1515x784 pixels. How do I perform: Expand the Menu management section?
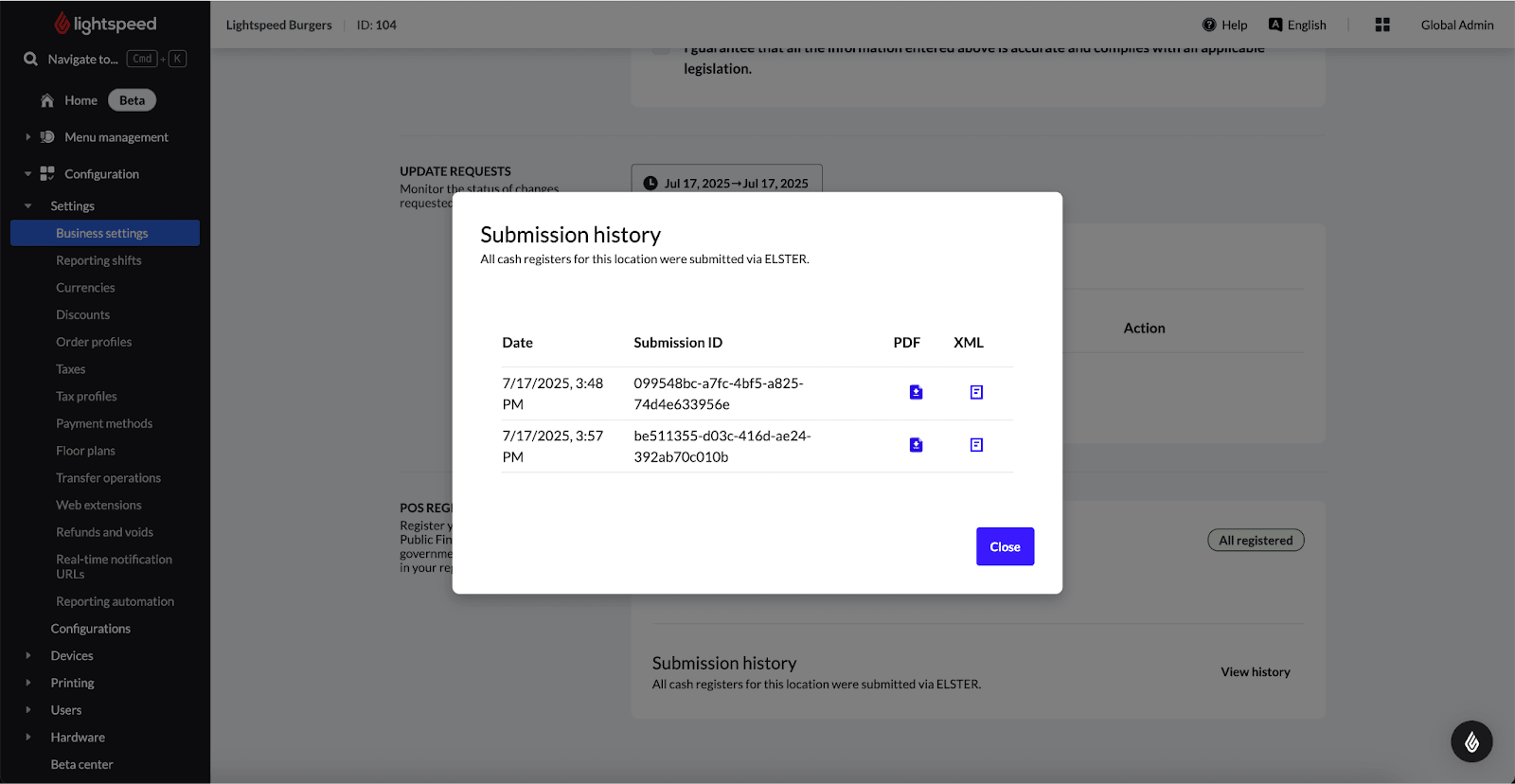pos(28,137)
